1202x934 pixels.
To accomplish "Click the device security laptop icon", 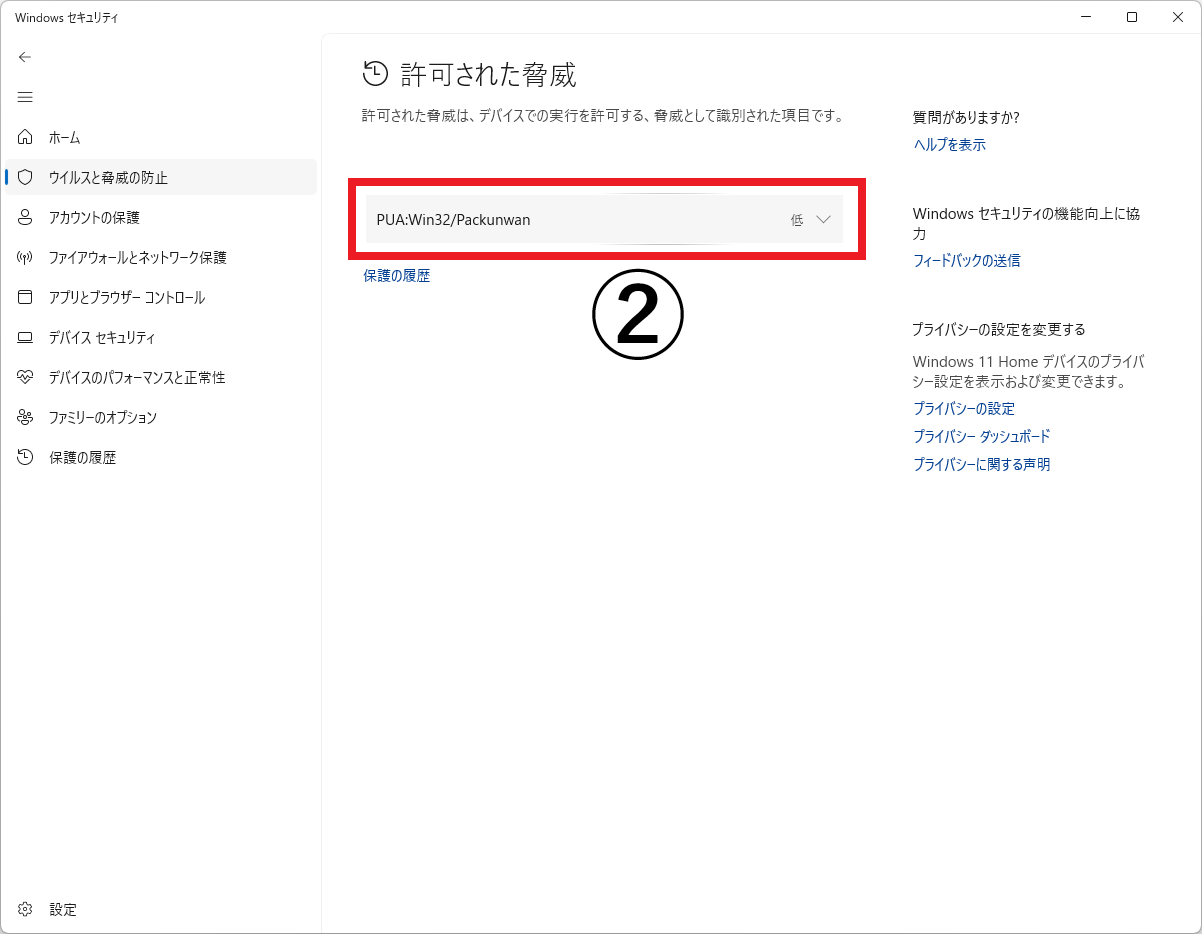I will 26,337.
